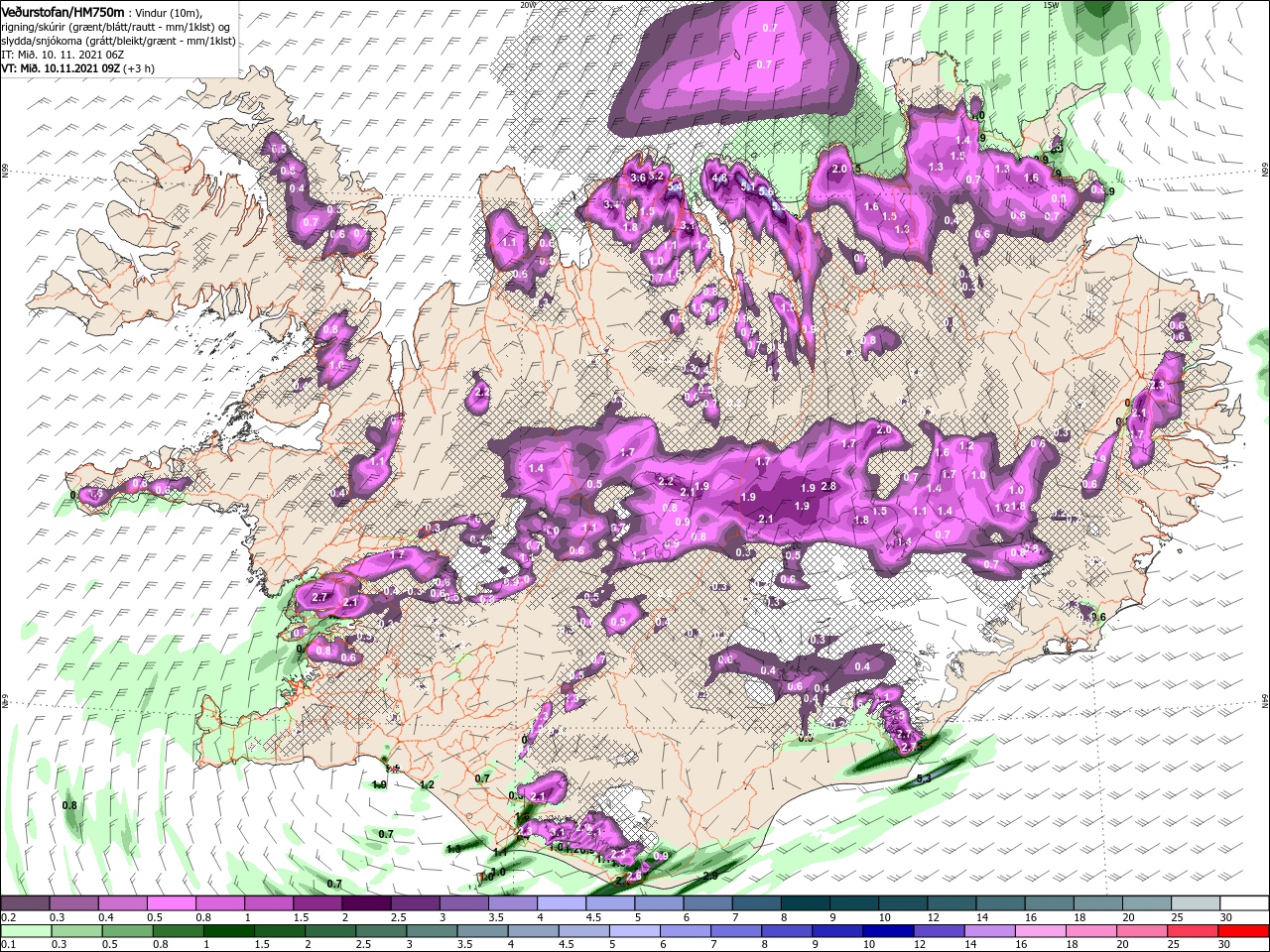
Task: Click the '2.9' value off the south coast
Action: point(710,876)
